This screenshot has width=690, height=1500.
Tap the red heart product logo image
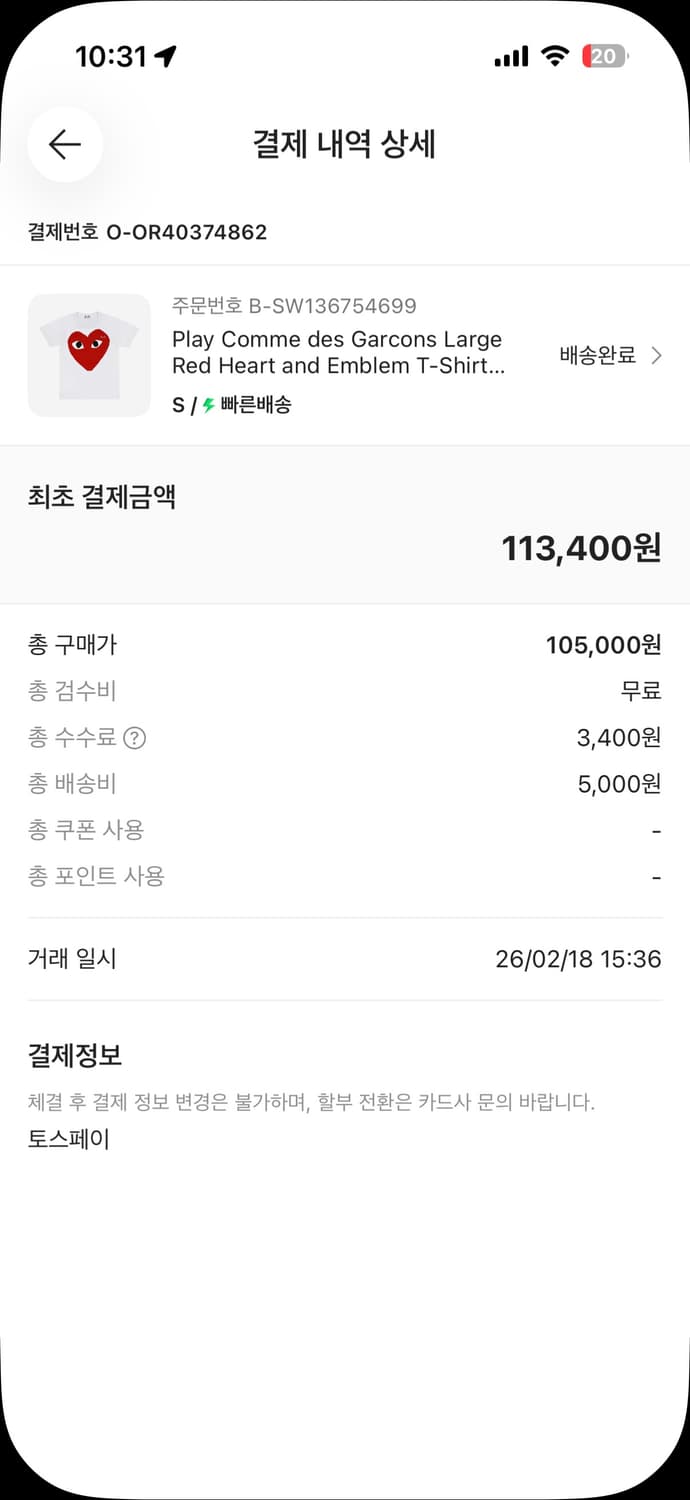(x=88, y=348)
